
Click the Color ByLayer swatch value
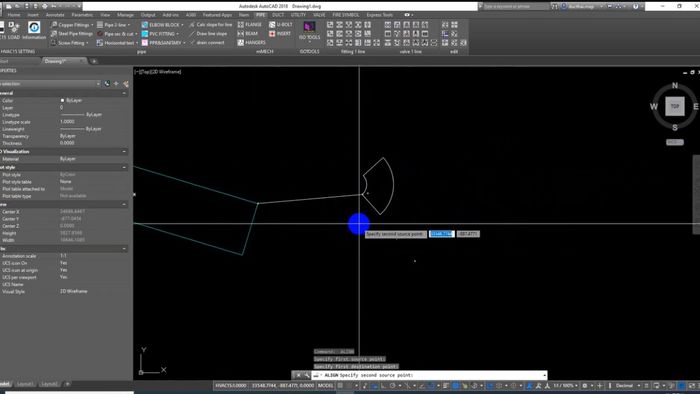click(x=71, y=100)
